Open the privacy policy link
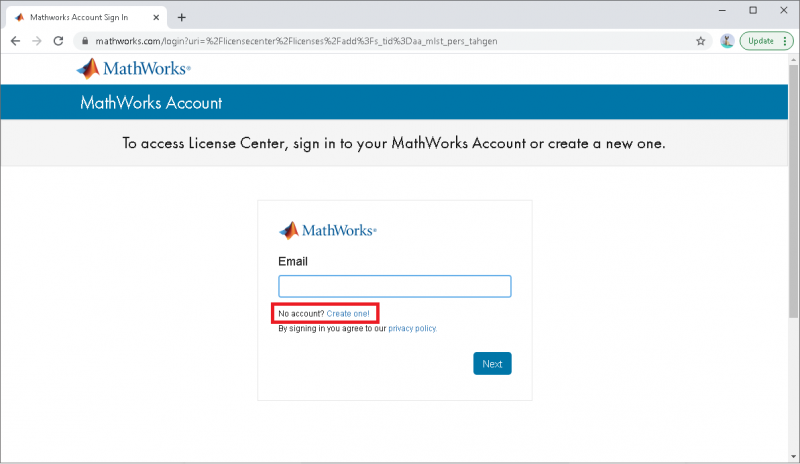This screenshot has width=800, height=464. (x=412, y=328)
